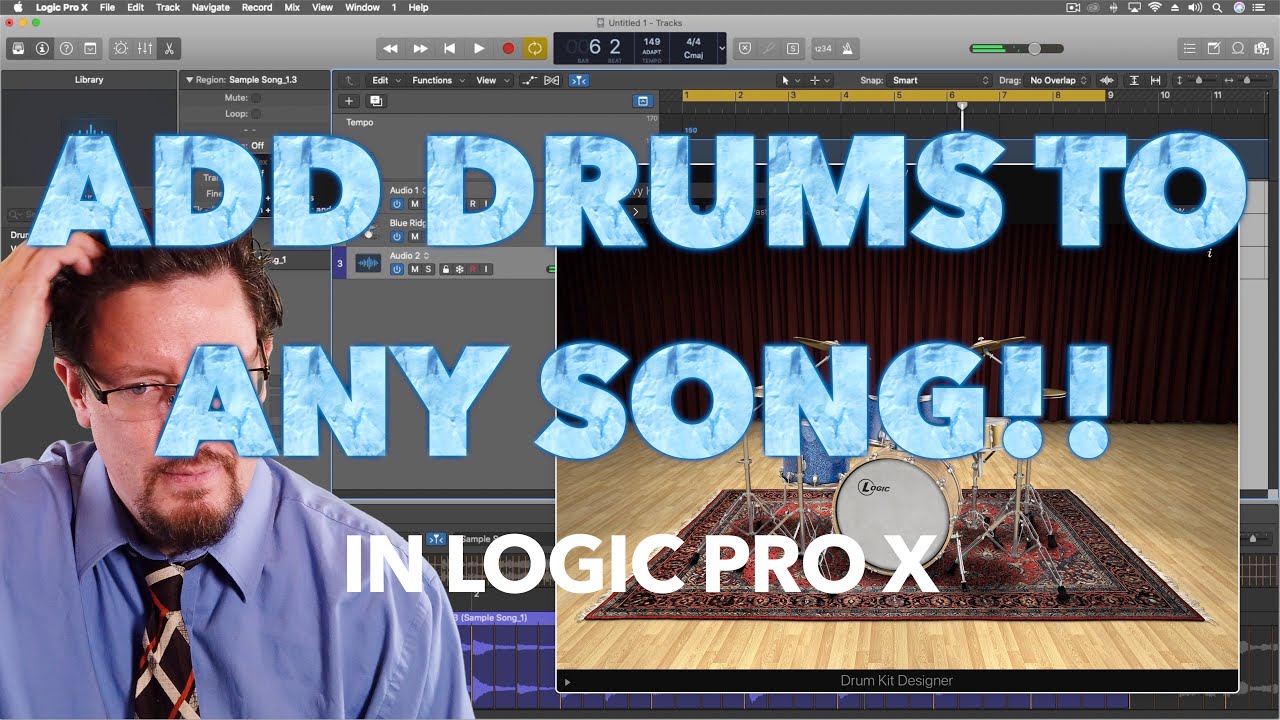The width and height of the screenshot is (1280, 720).
Task: Click the Duplicate Track button
Action: point(376,101)
